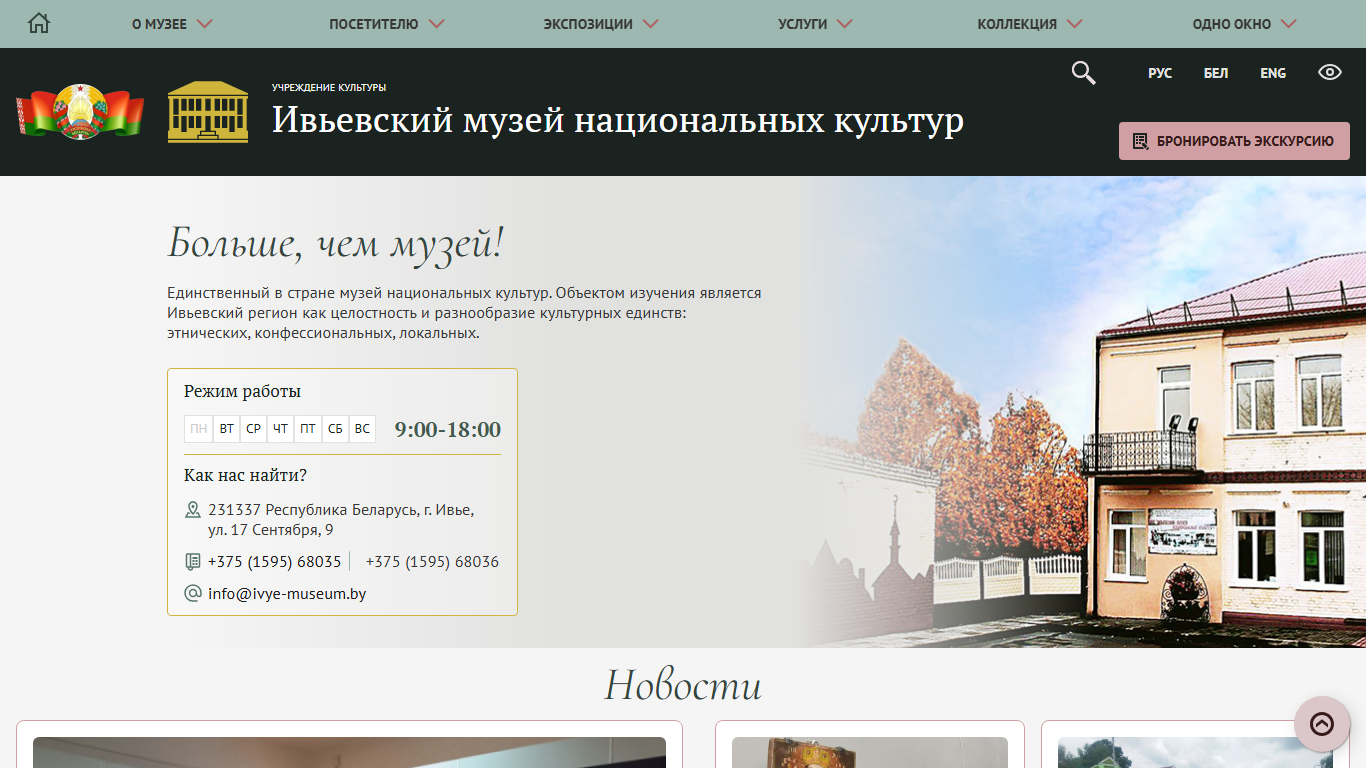This screenshot has width=1366, height=768.
Task: Open the ЭКСПОЗИЦИИ menu
Action: coord(588,24)
